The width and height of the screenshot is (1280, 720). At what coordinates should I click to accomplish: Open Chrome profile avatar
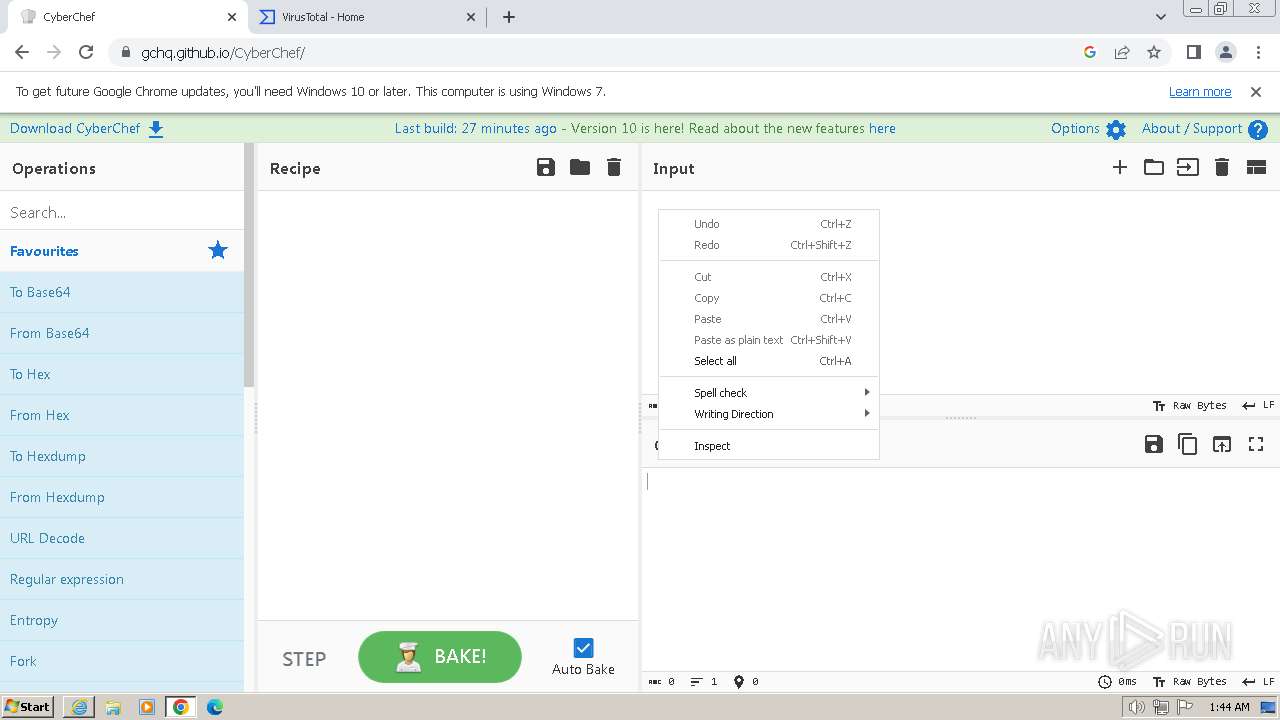pyautogui.click(x=1225, y=52)
